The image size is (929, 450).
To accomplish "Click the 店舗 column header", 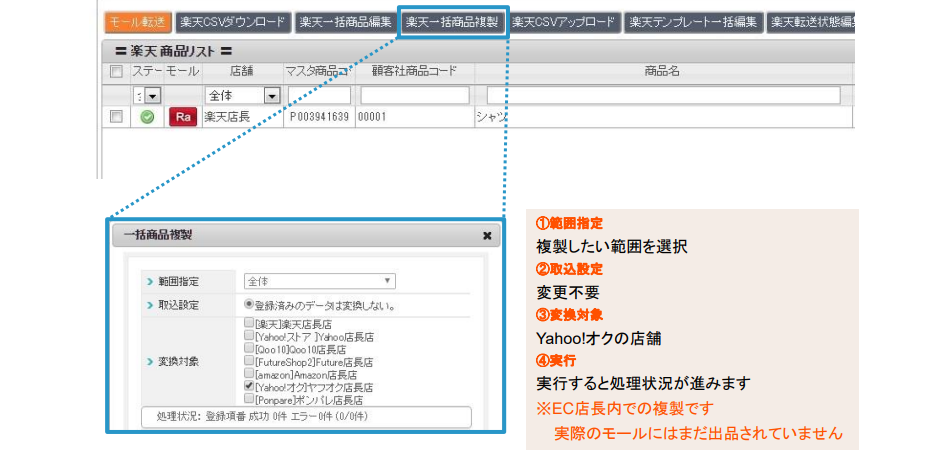I will [x=241, y=72].
